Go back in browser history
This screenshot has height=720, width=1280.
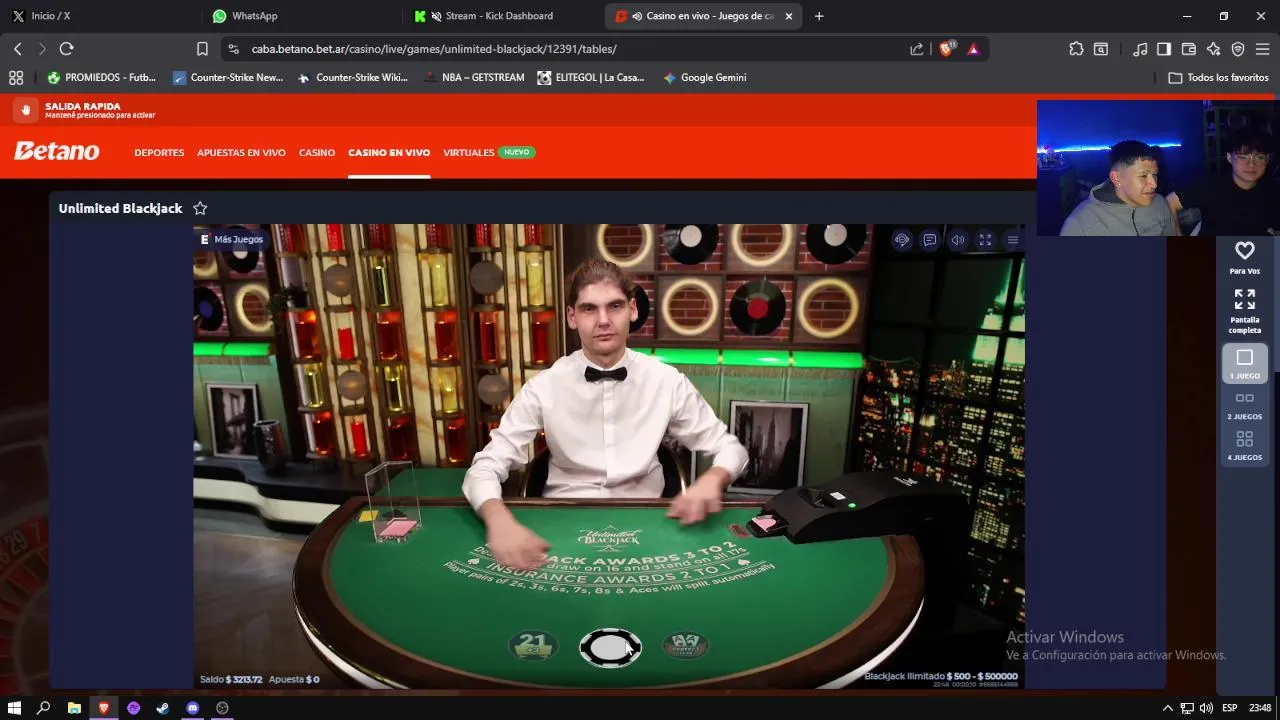click(x=18, y=49)
